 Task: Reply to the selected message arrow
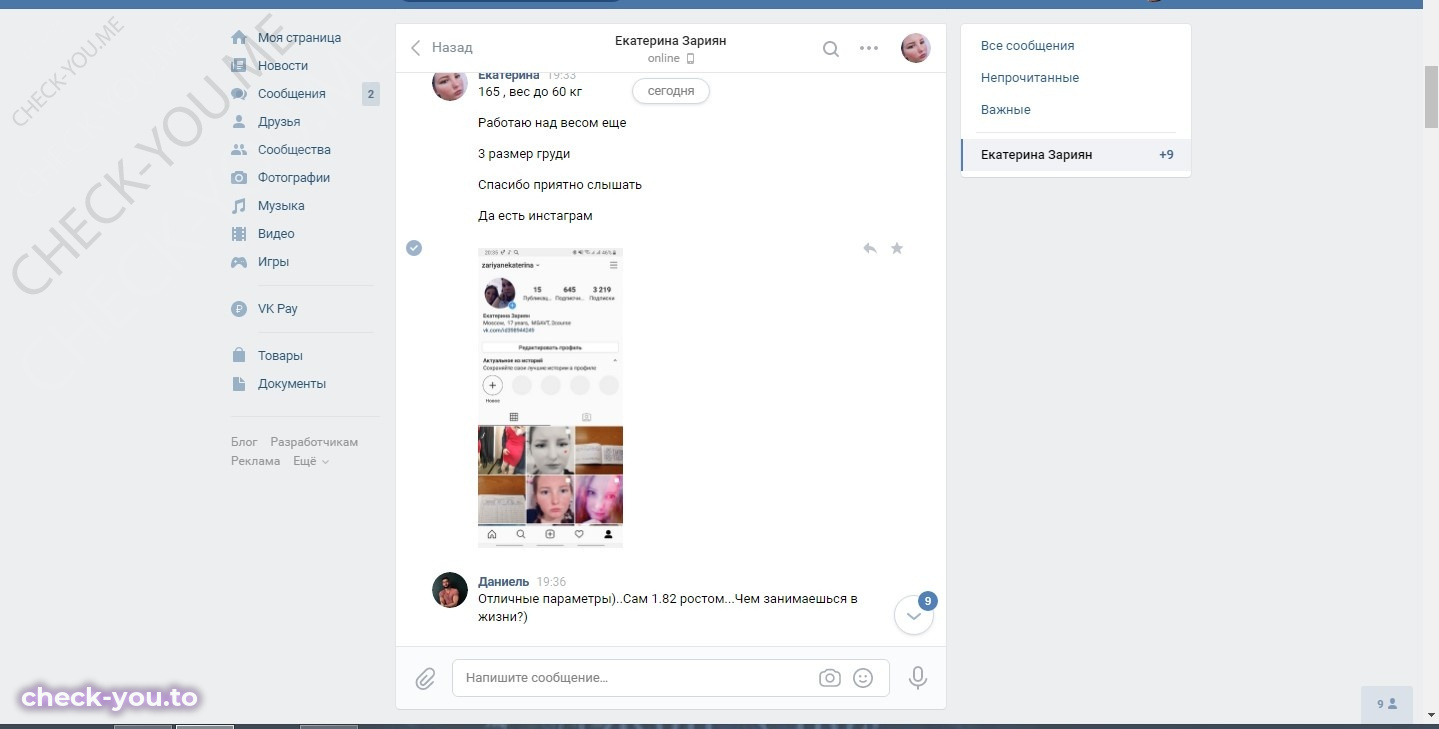tap(870, 248)
